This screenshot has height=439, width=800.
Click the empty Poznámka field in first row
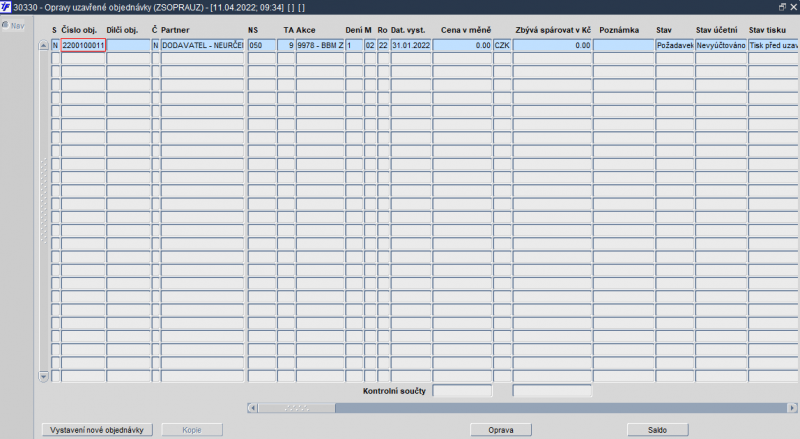pyautogui.click(x=623, y=45)
